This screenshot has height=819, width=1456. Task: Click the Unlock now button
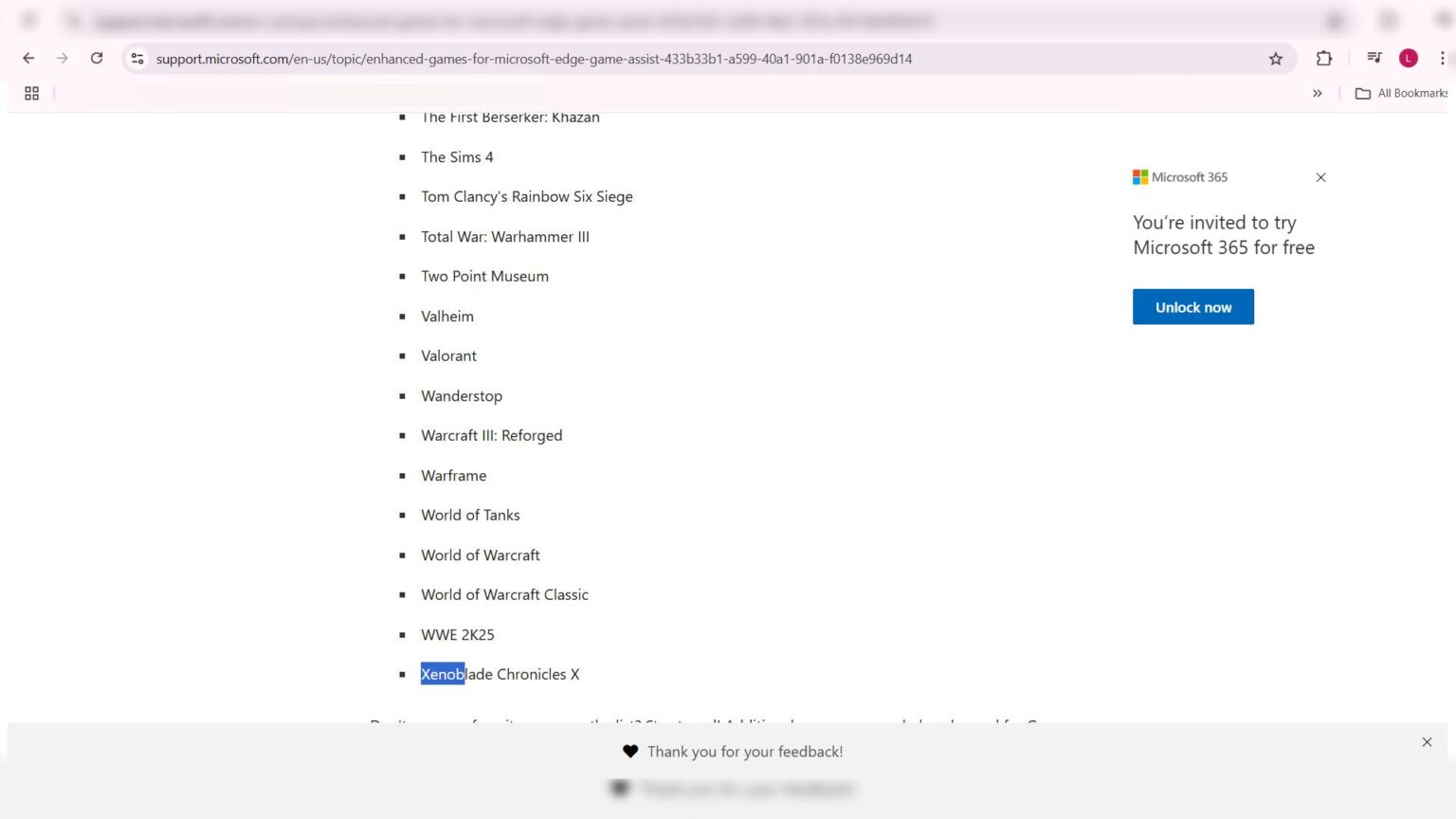pyautogui.click(x=1193, y=307)
